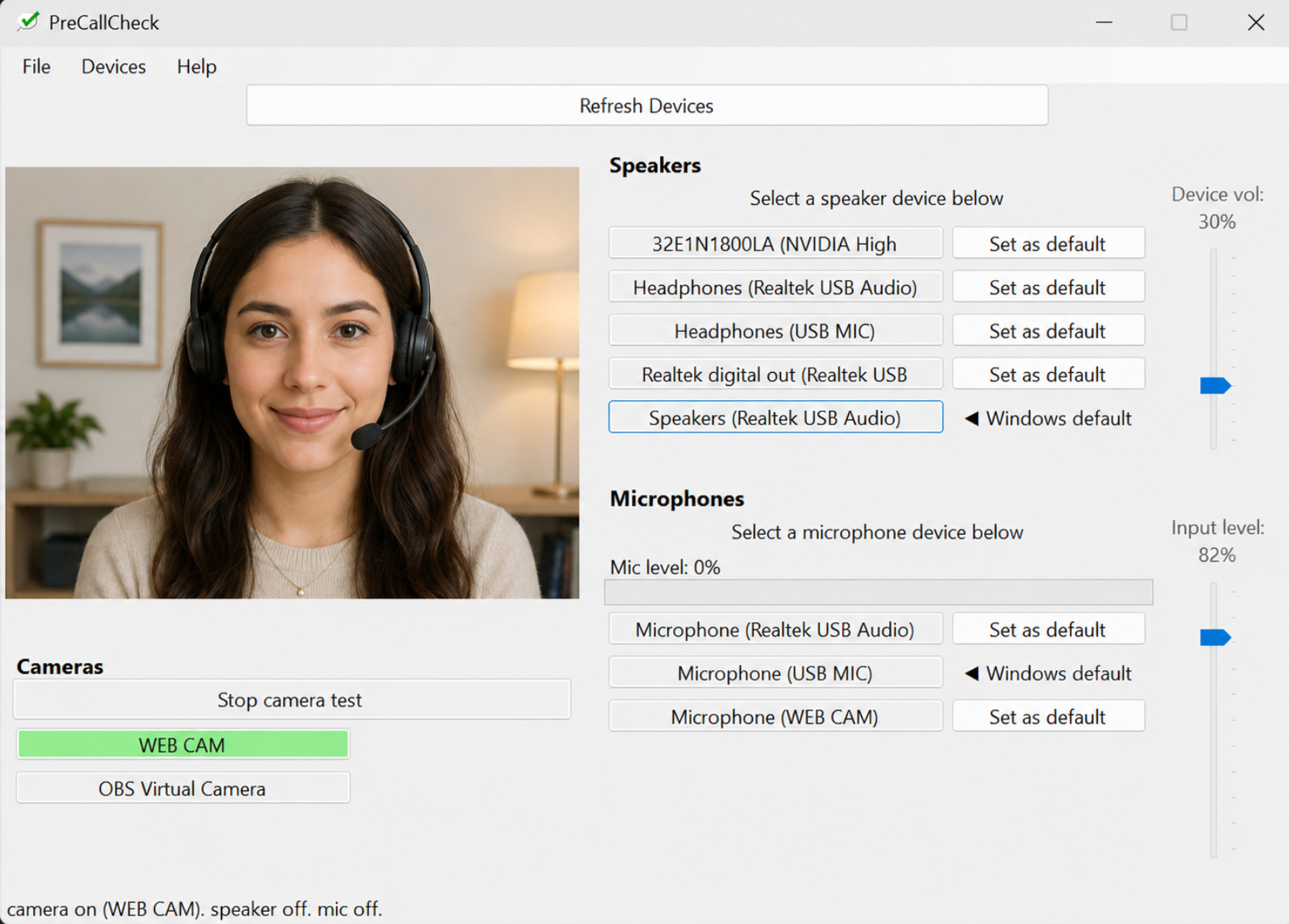Set Headphones (Realtek USB Audio) as default
This screenshot has height=924, width=1289.
[1048, 287]
